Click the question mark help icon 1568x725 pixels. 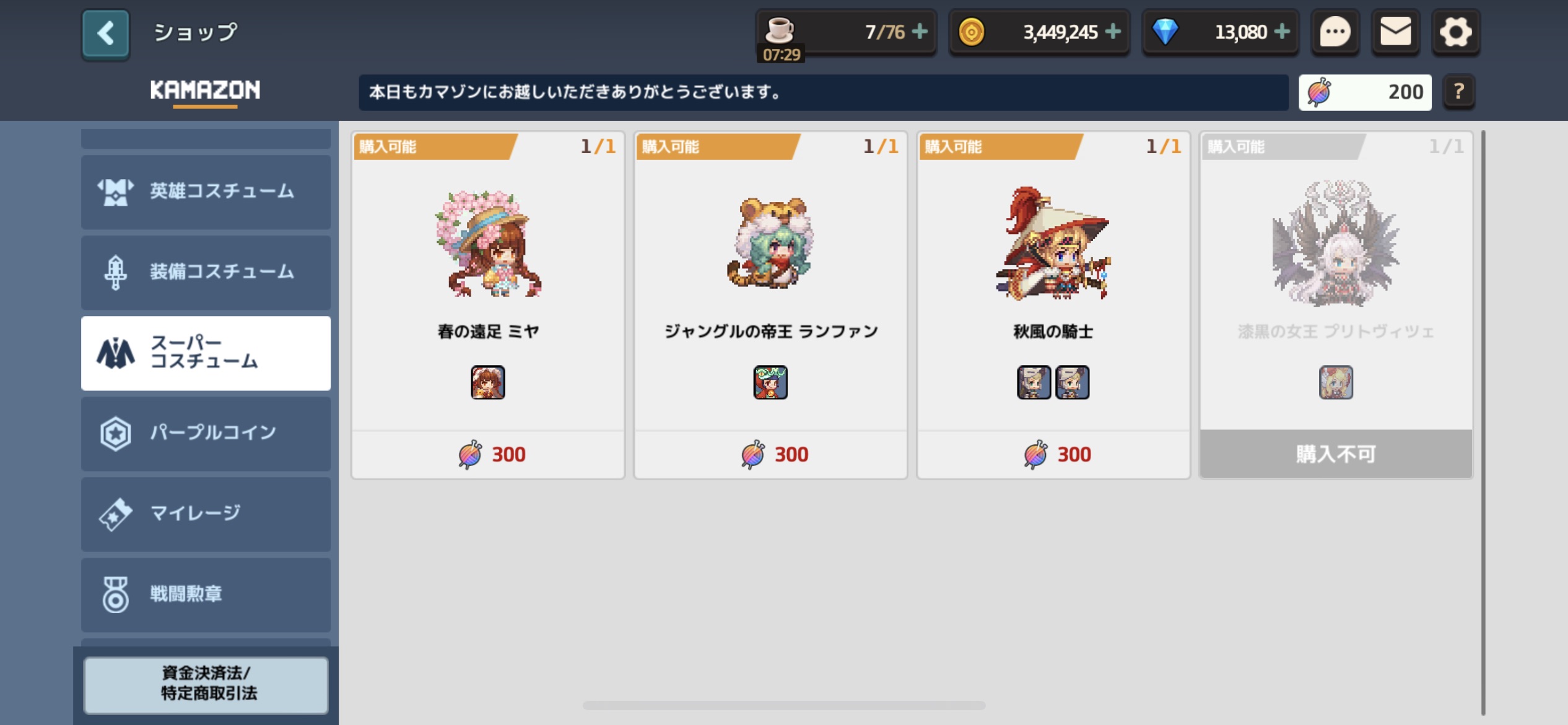(1459, 92)
